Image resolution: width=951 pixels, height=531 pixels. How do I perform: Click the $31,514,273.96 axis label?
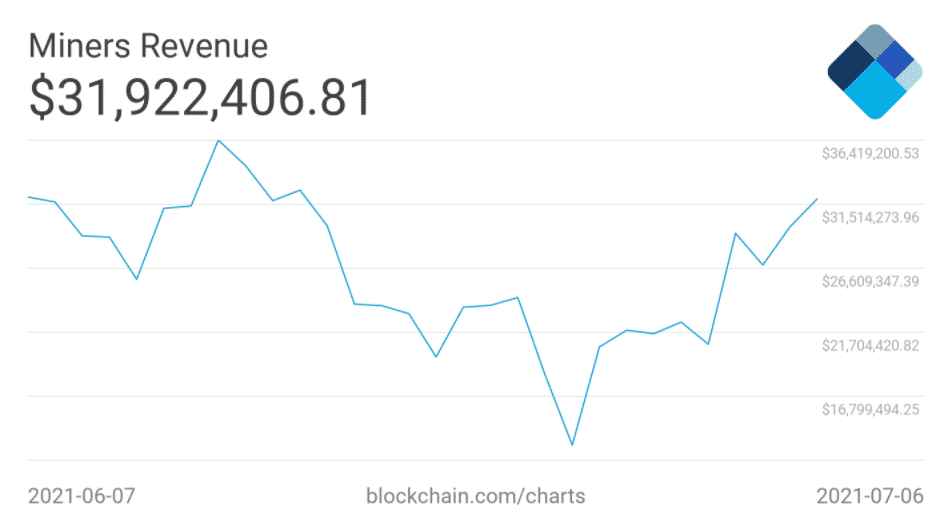click(870, 218)
